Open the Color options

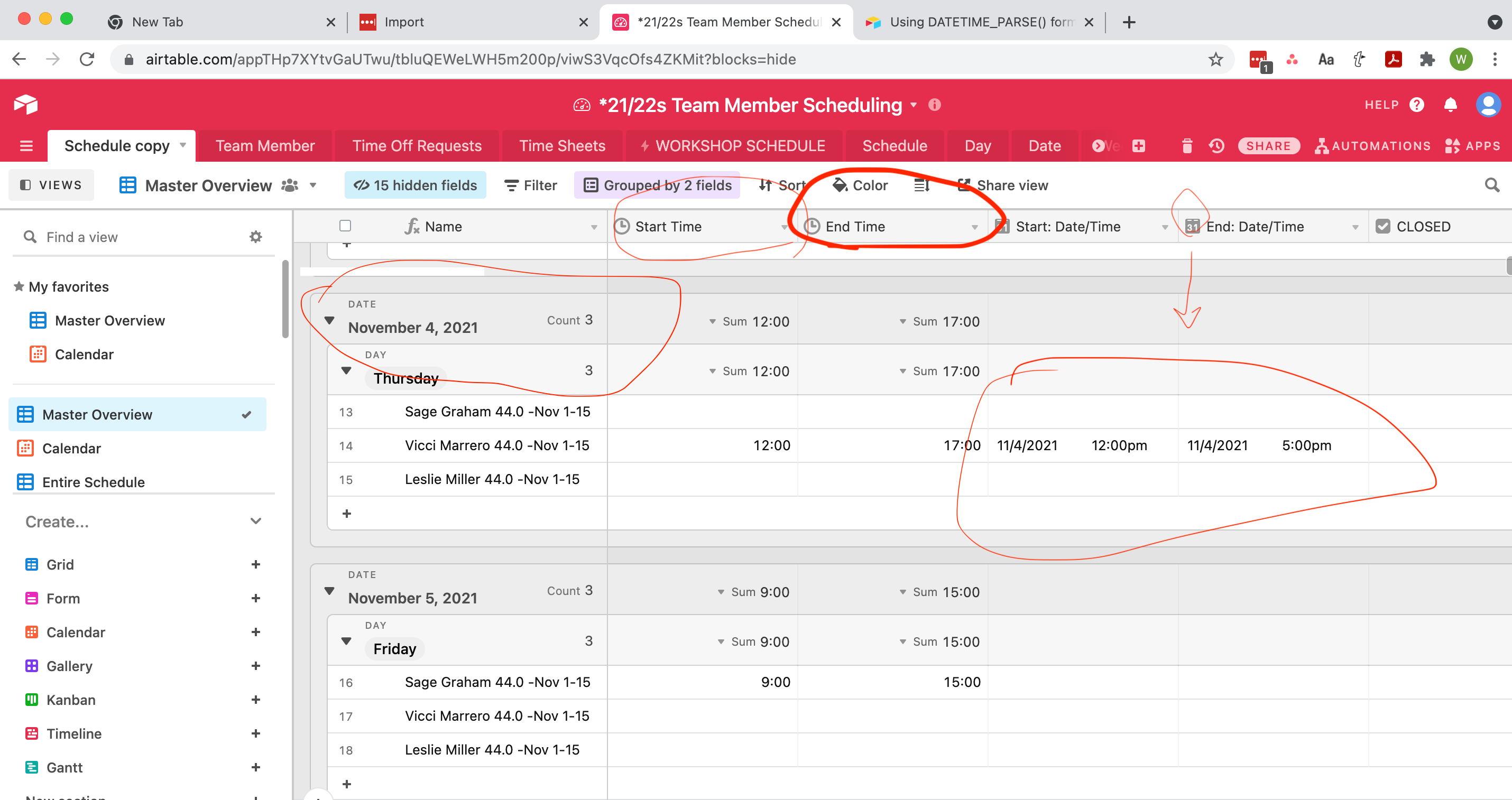pyautogui.click(x=860, y=185)
